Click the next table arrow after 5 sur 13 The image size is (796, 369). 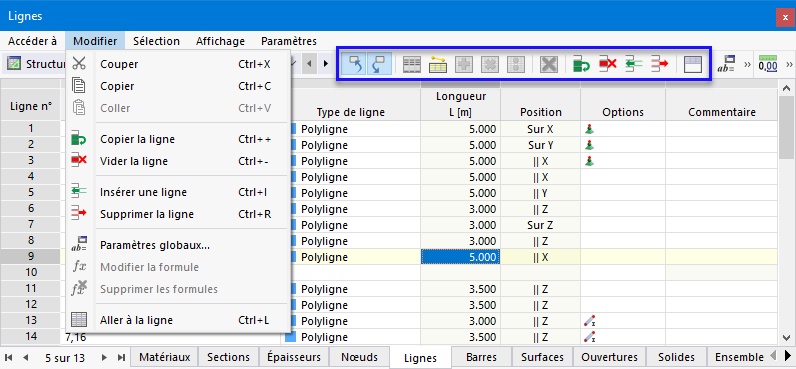coord(105,357)
